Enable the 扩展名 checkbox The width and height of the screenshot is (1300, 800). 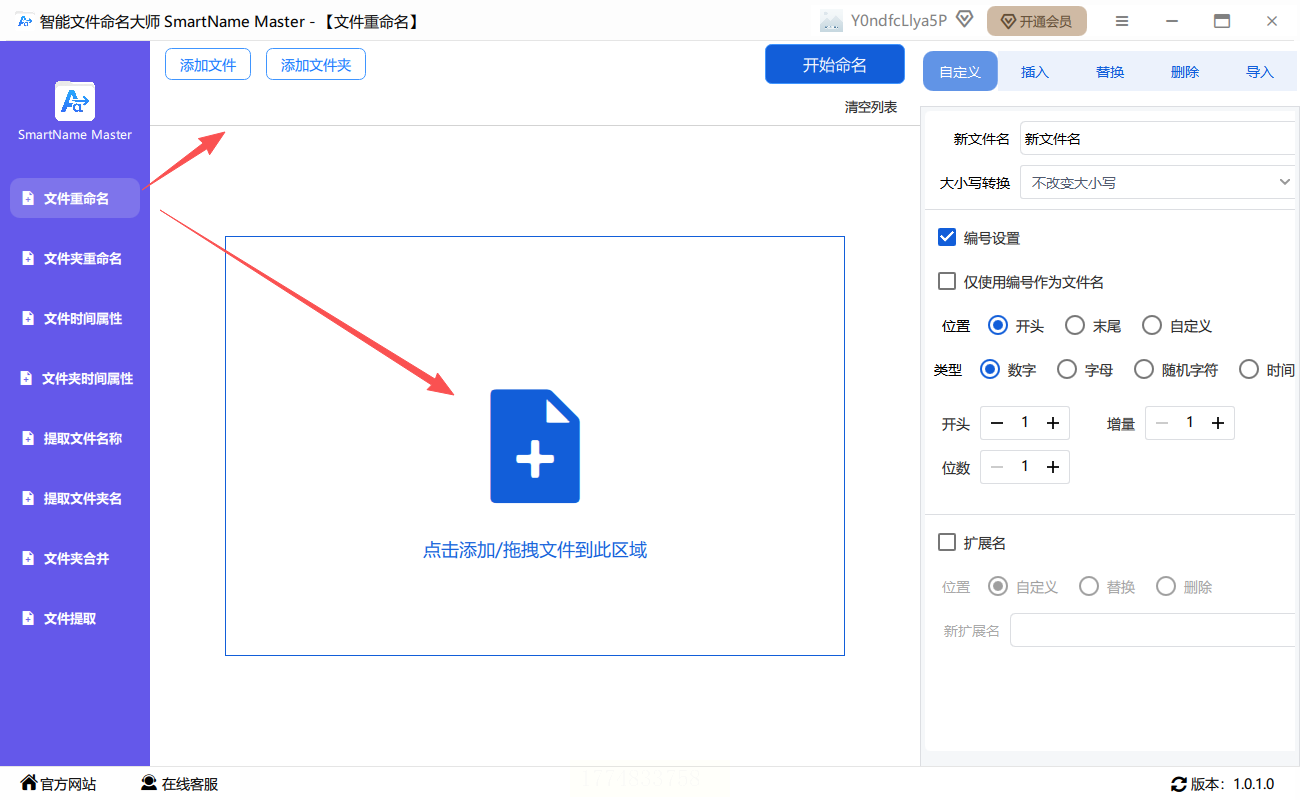(947, 542)
